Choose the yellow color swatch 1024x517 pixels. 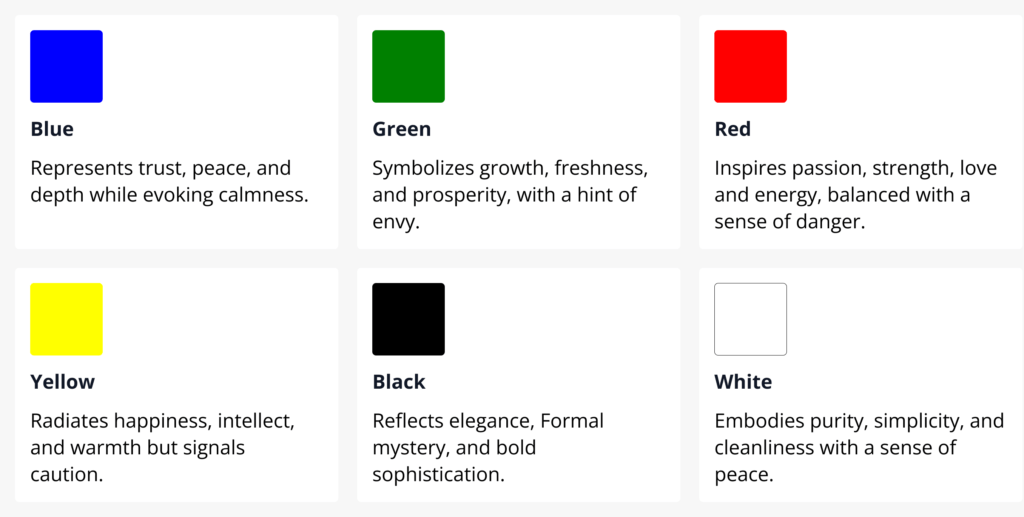[66, 319]
